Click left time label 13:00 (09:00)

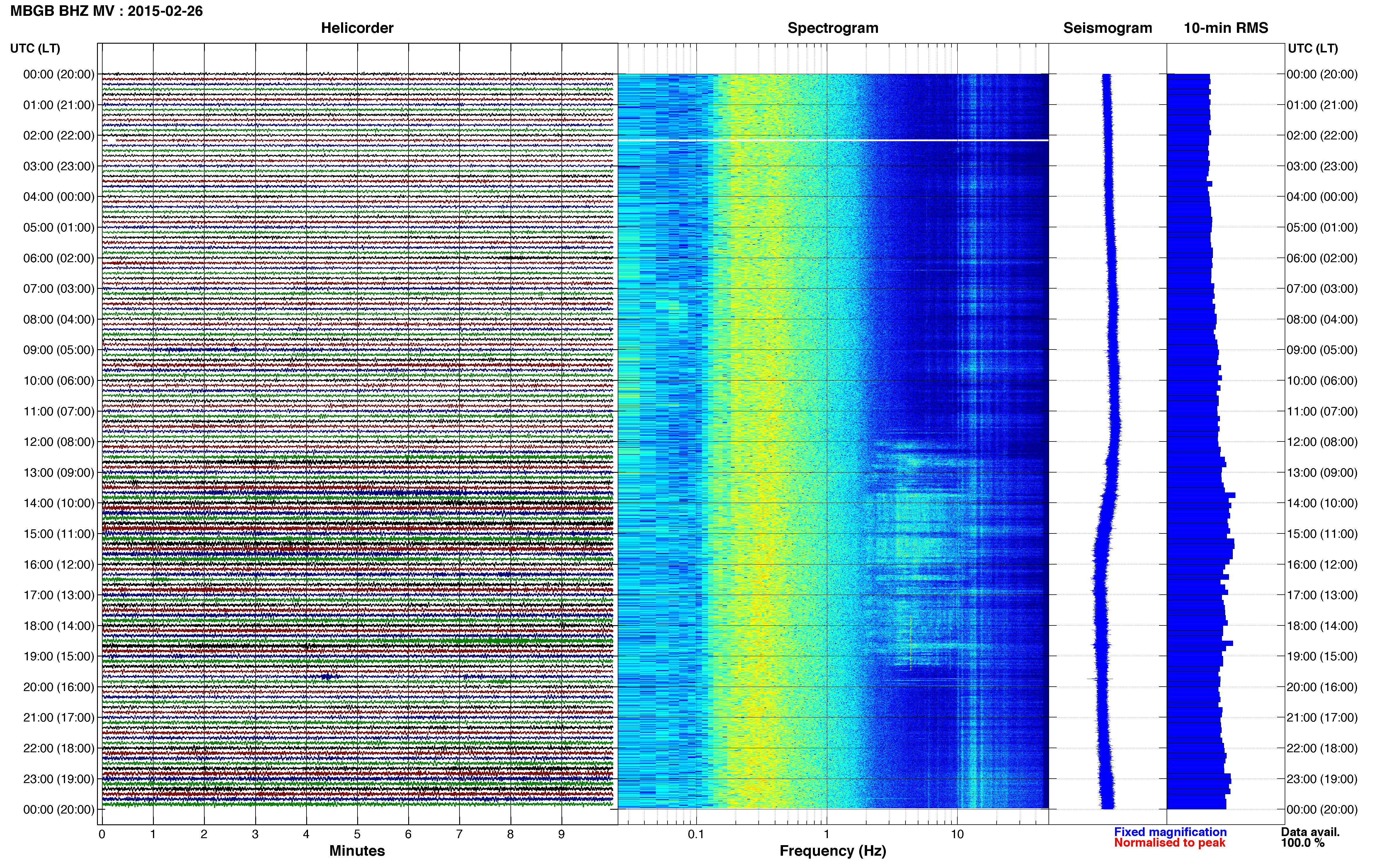(59, 473)
